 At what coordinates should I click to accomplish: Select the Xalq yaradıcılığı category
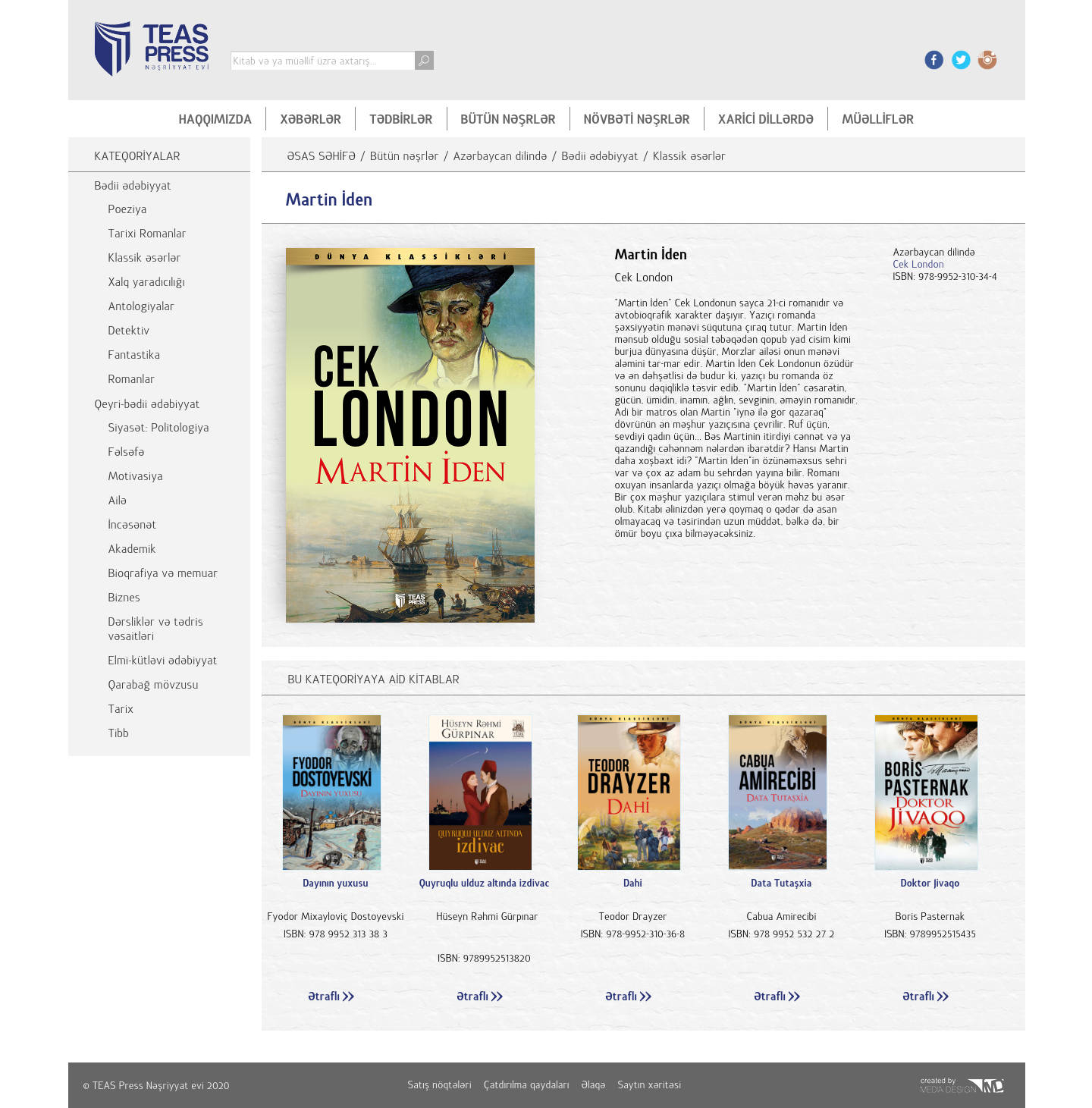(x=146, y=282)
